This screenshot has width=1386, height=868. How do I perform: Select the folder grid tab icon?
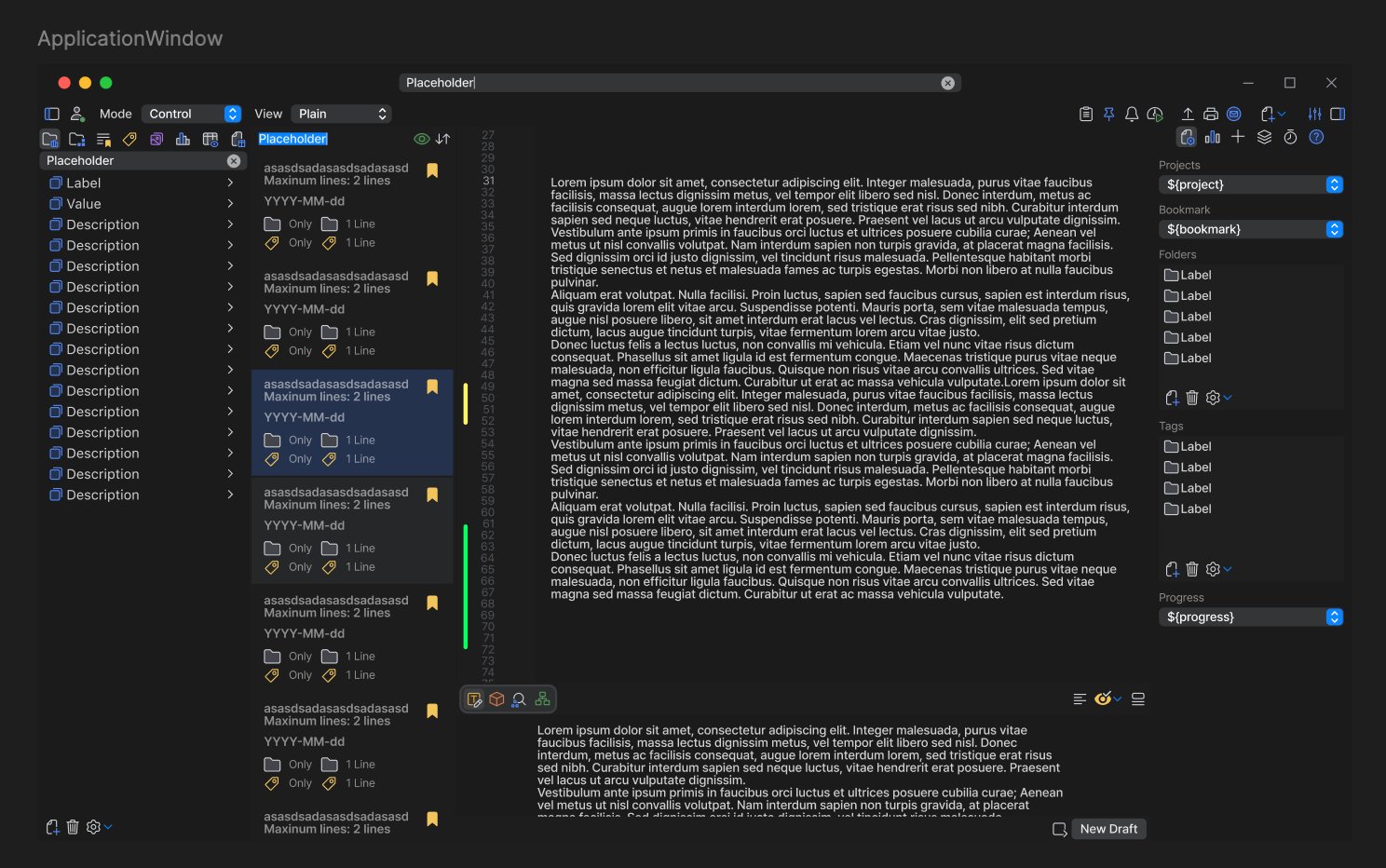[x=77, y=139]
